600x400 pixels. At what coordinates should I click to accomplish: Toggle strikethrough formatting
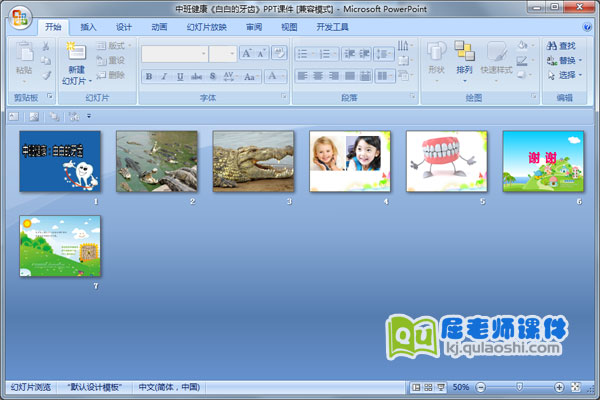(x=196, y=76)
